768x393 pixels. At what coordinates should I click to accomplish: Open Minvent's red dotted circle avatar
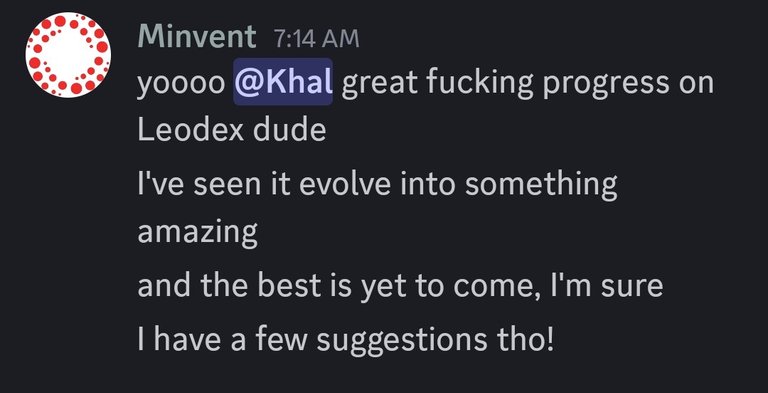[x=68, y=55]
